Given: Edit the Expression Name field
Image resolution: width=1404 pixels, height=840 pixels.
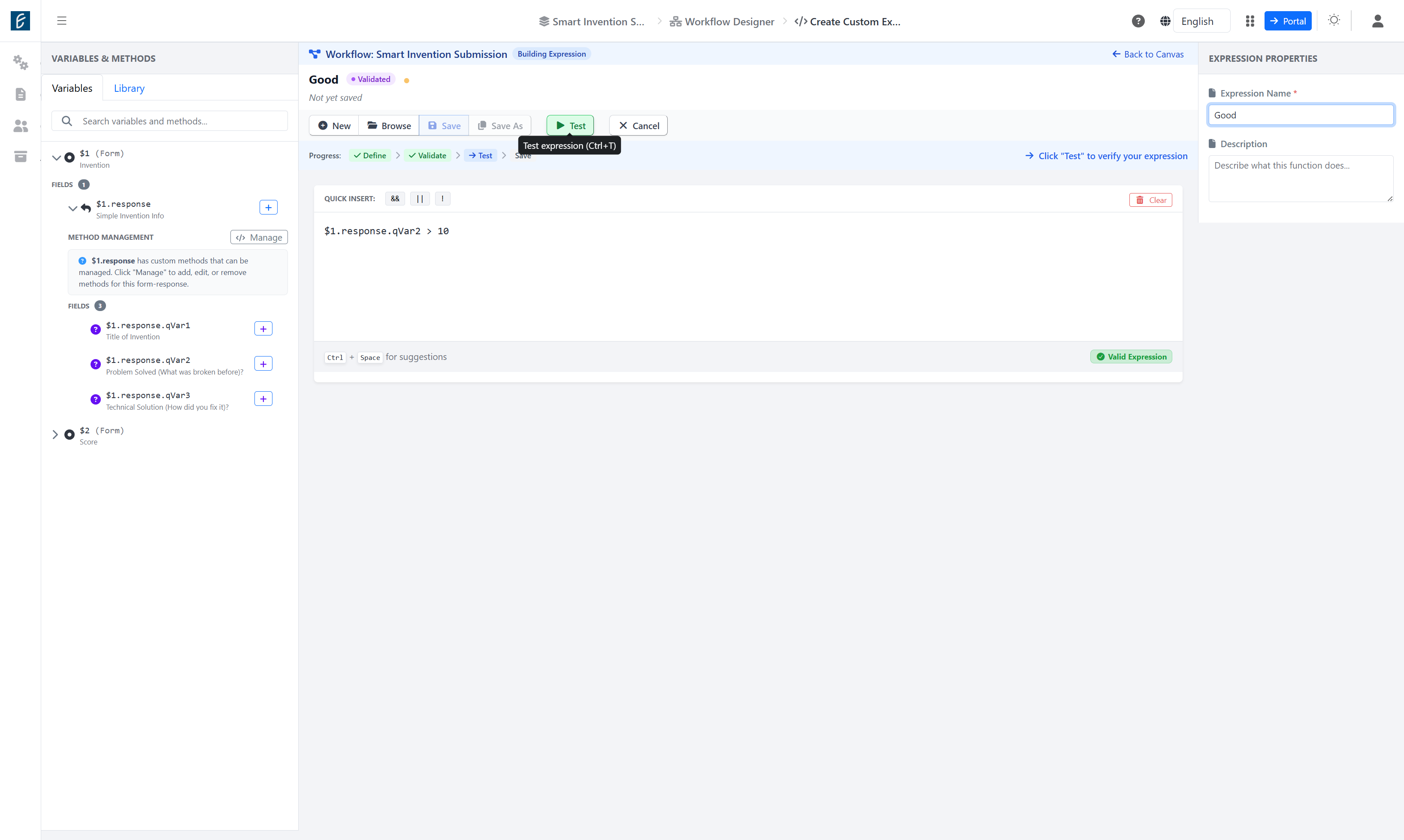Looking at the screenshot, I should 1301,115.
